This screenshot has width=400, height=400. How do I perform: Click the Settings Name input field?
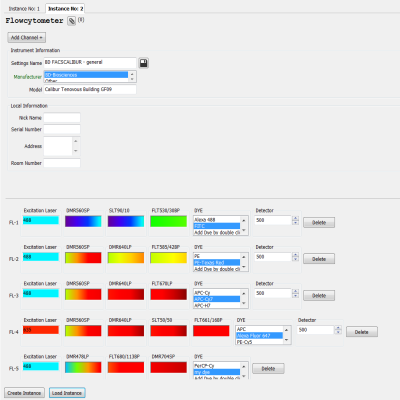tap(90, 62)
